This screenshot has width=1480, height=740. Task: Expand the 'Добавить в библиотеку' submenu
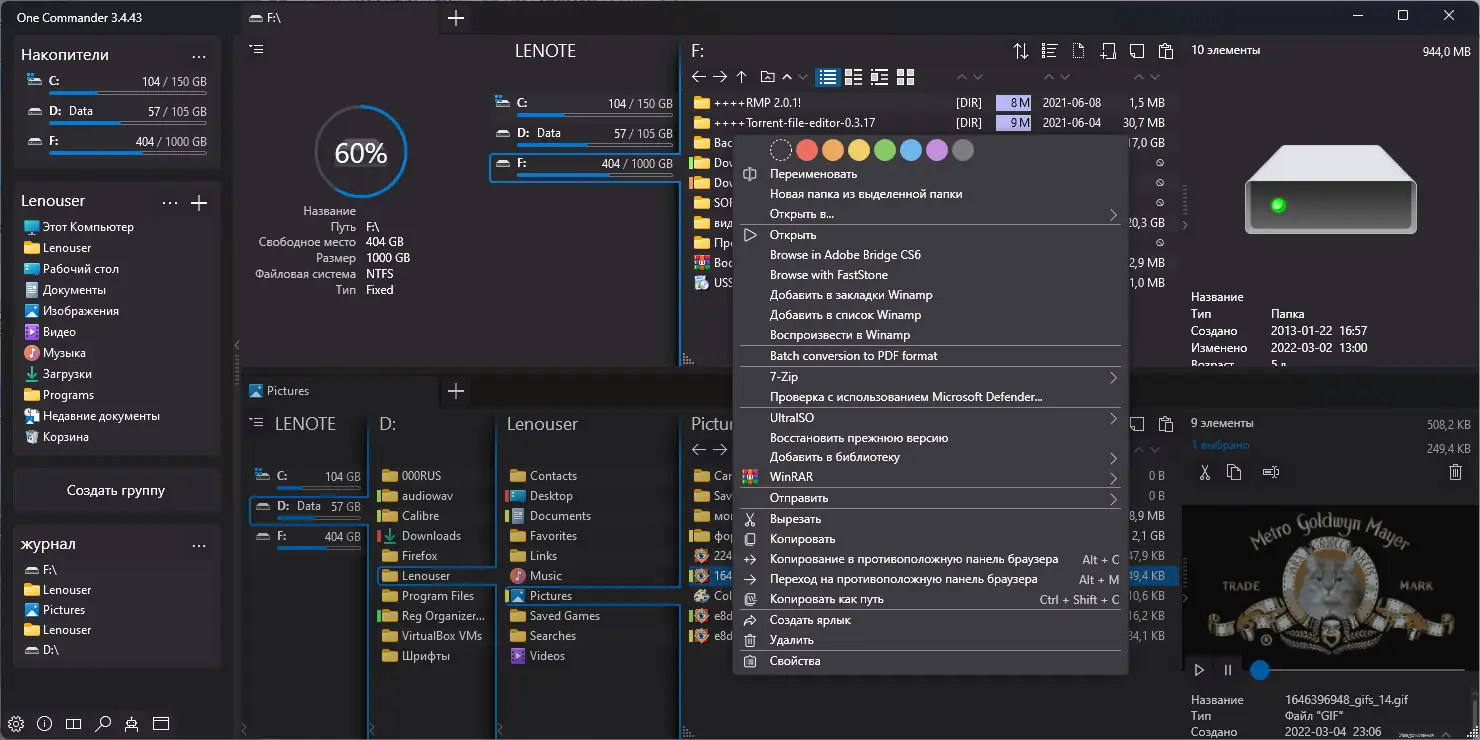coord(1113,458)
